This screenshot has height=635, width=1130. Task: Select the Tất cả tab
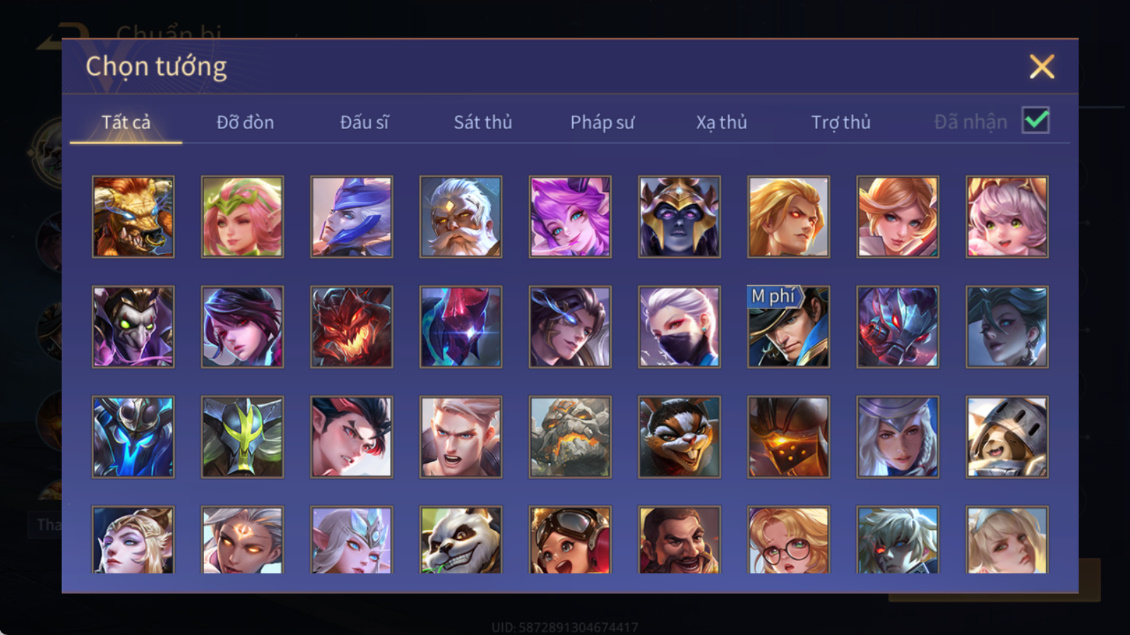click(126, 122)
